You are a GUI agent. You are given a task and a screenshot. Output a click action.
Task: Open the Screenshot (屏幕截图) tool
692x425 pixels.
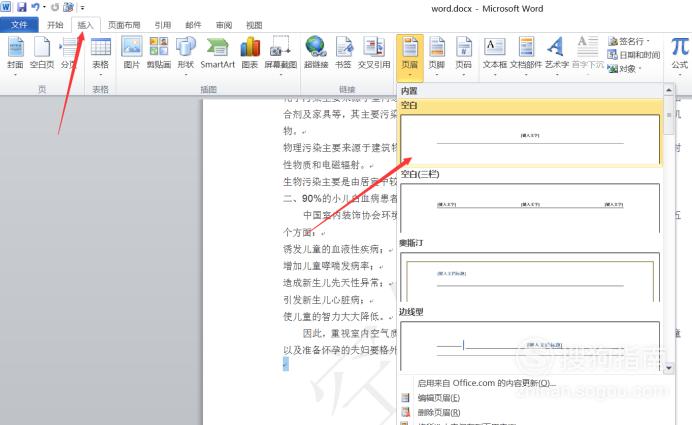(281, 53)
